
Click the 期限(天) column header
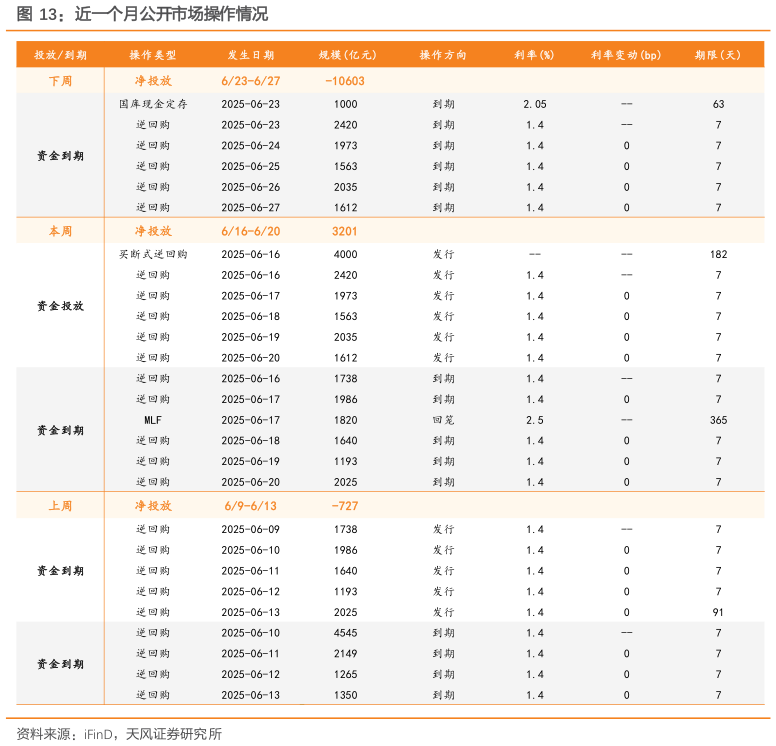(718, 56)
